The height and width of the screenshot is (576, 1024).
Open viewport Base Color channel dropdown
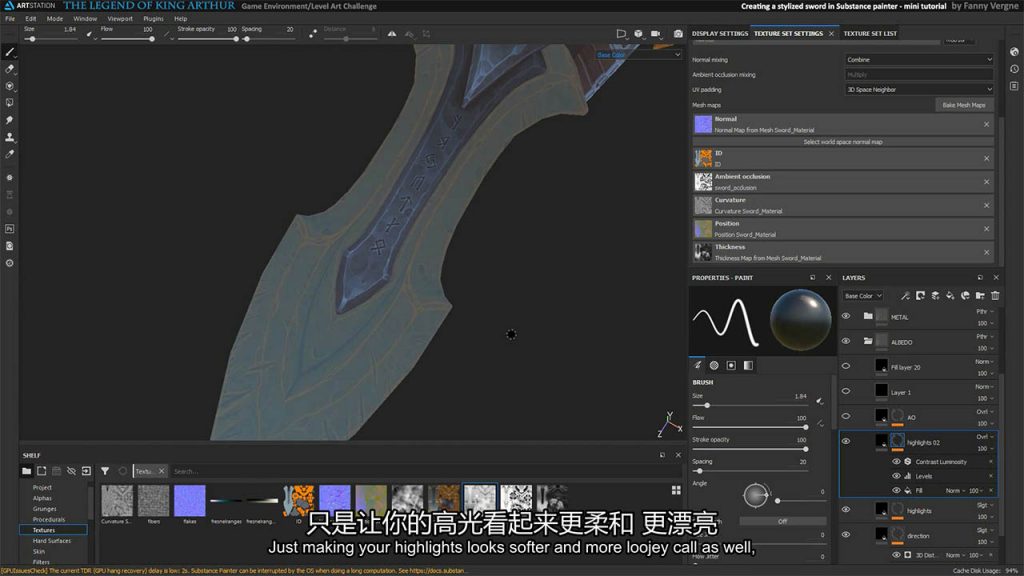638,55
